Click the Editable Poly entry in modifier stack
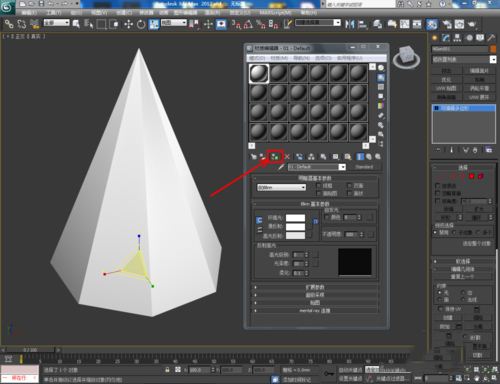Image resolution: width=500 pixels, height=384 pixels. [x=464, y=108]
